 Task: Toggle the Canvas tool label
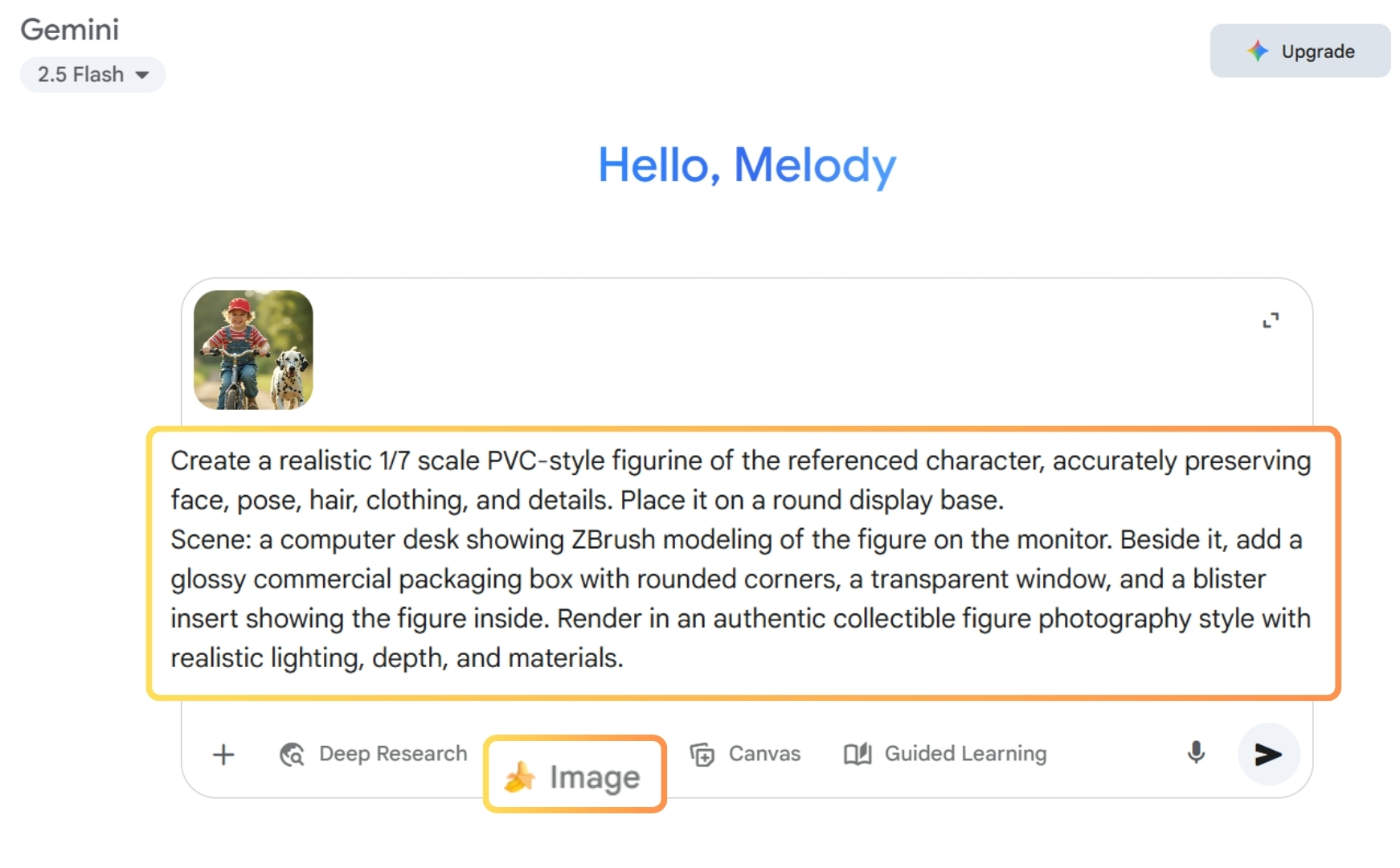tap(764, 754)
